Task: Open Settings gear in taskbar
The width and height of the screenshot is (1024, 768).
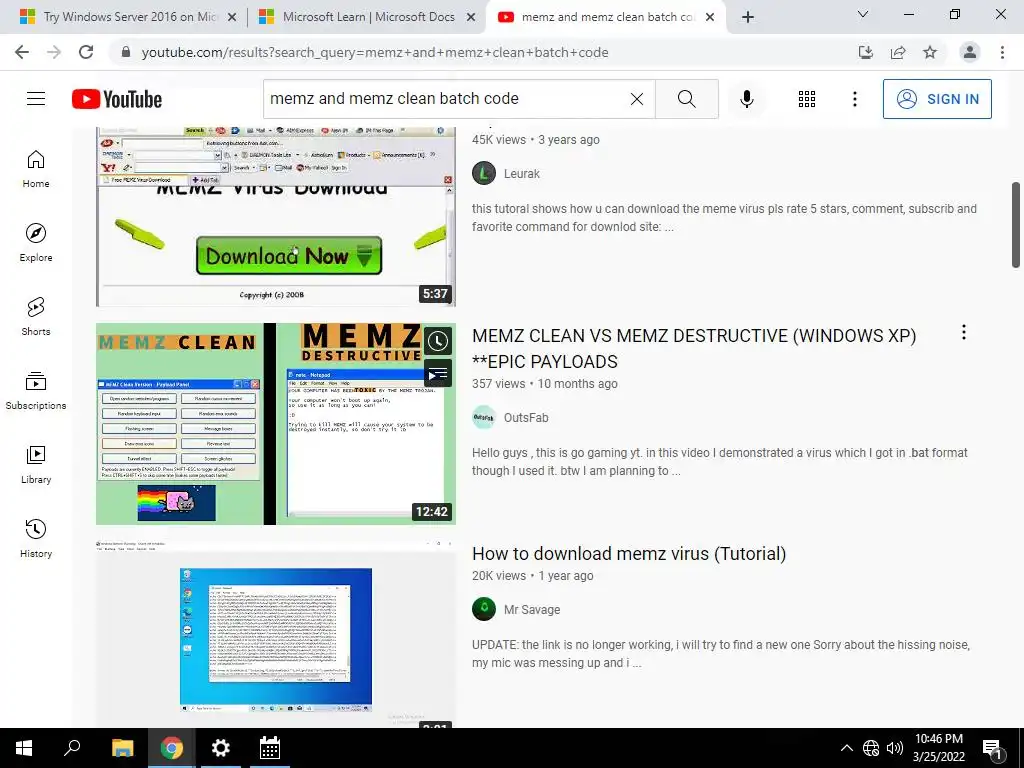Action: 221,748
